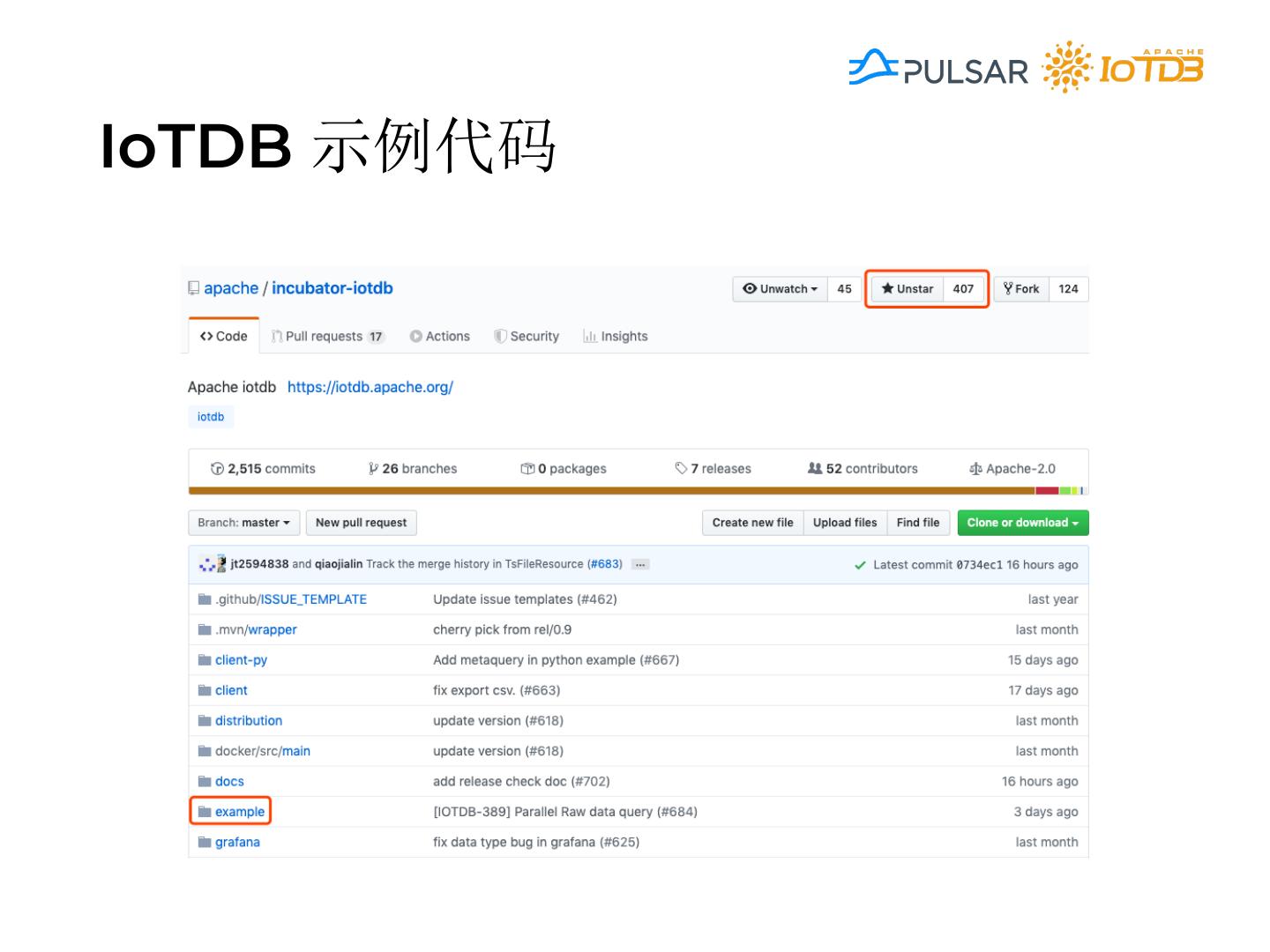1270x952 pixels.
Task: Click the repository book icon beside apache
Action: click(x=194, y=288)
